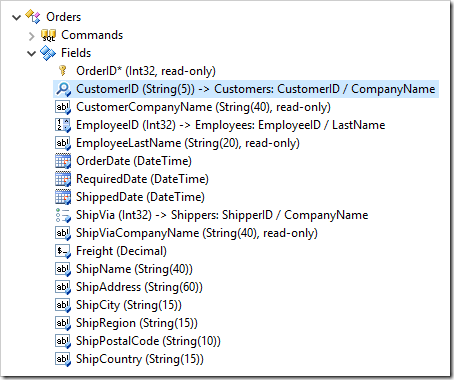
Task: Select CustomerCompanyName (String(40), read-only) field
Action: (x=203, y=107)
